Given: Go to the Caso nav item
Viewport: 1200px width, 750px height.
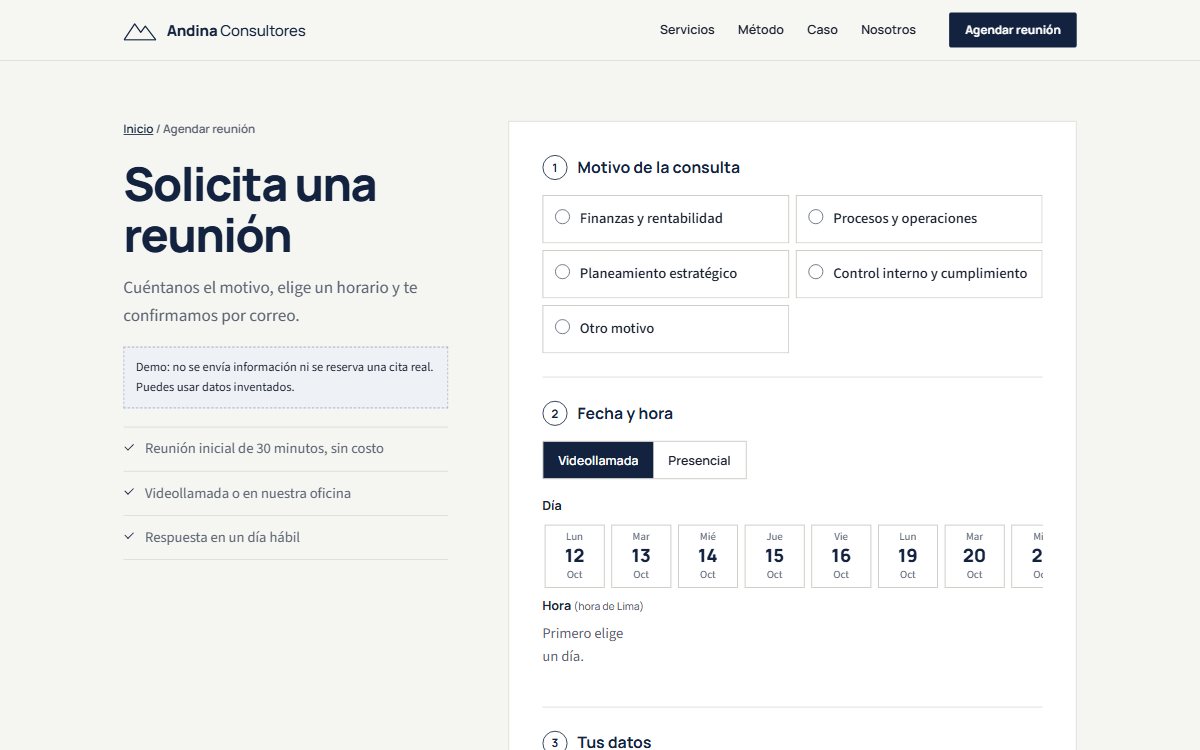Looking at the screenshot, I should click(822, 30).
